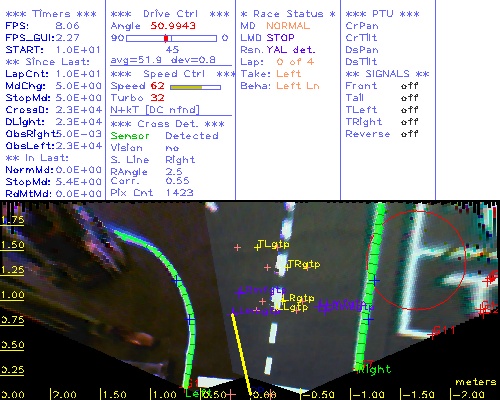Select the TLgtp yellow marker label

[273, 244]
